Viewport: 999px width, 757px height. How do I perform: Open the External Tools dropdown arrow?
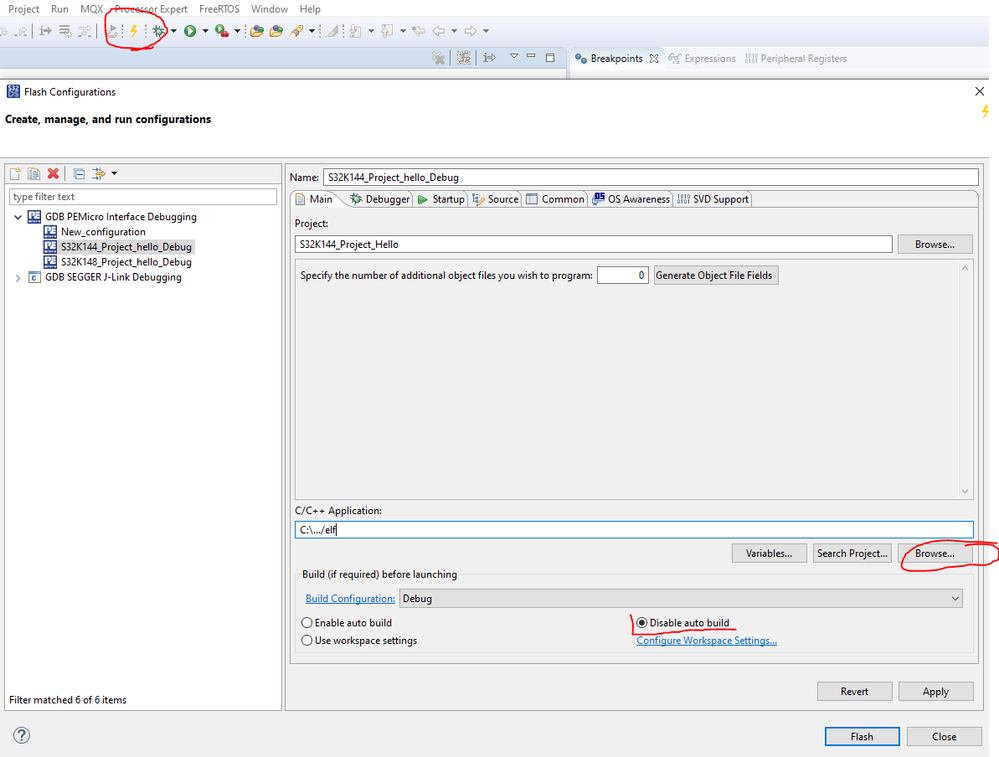237,31
